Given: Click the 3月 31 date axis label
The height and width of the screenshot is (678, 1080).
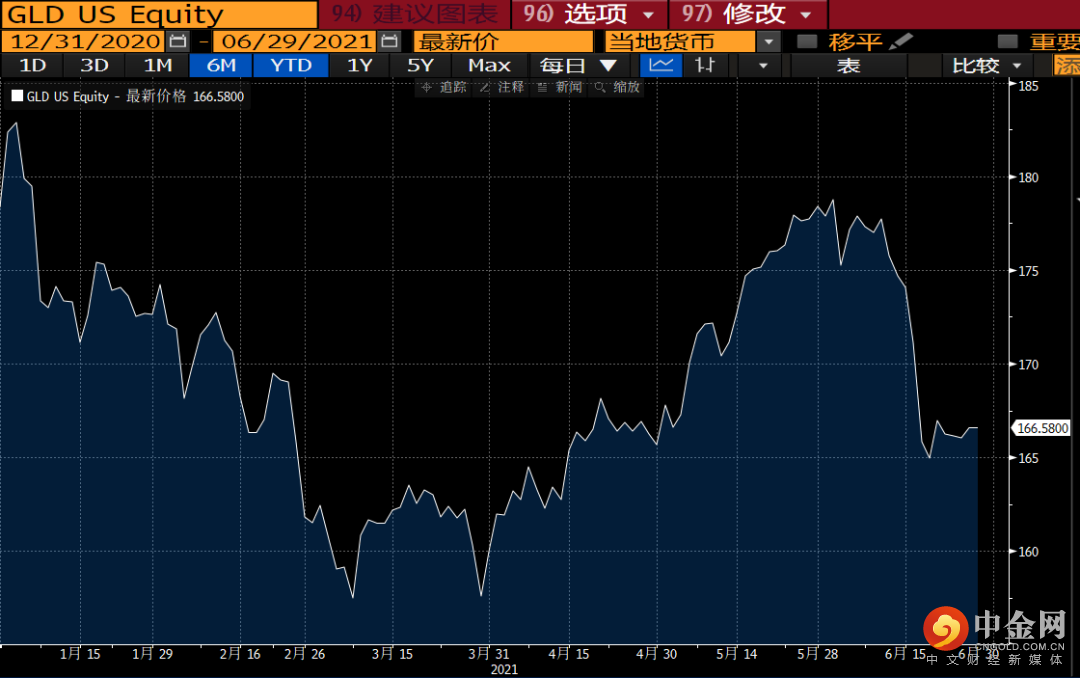Looking at the screenshot, I should pyautogui.click(x=488, y=654).
